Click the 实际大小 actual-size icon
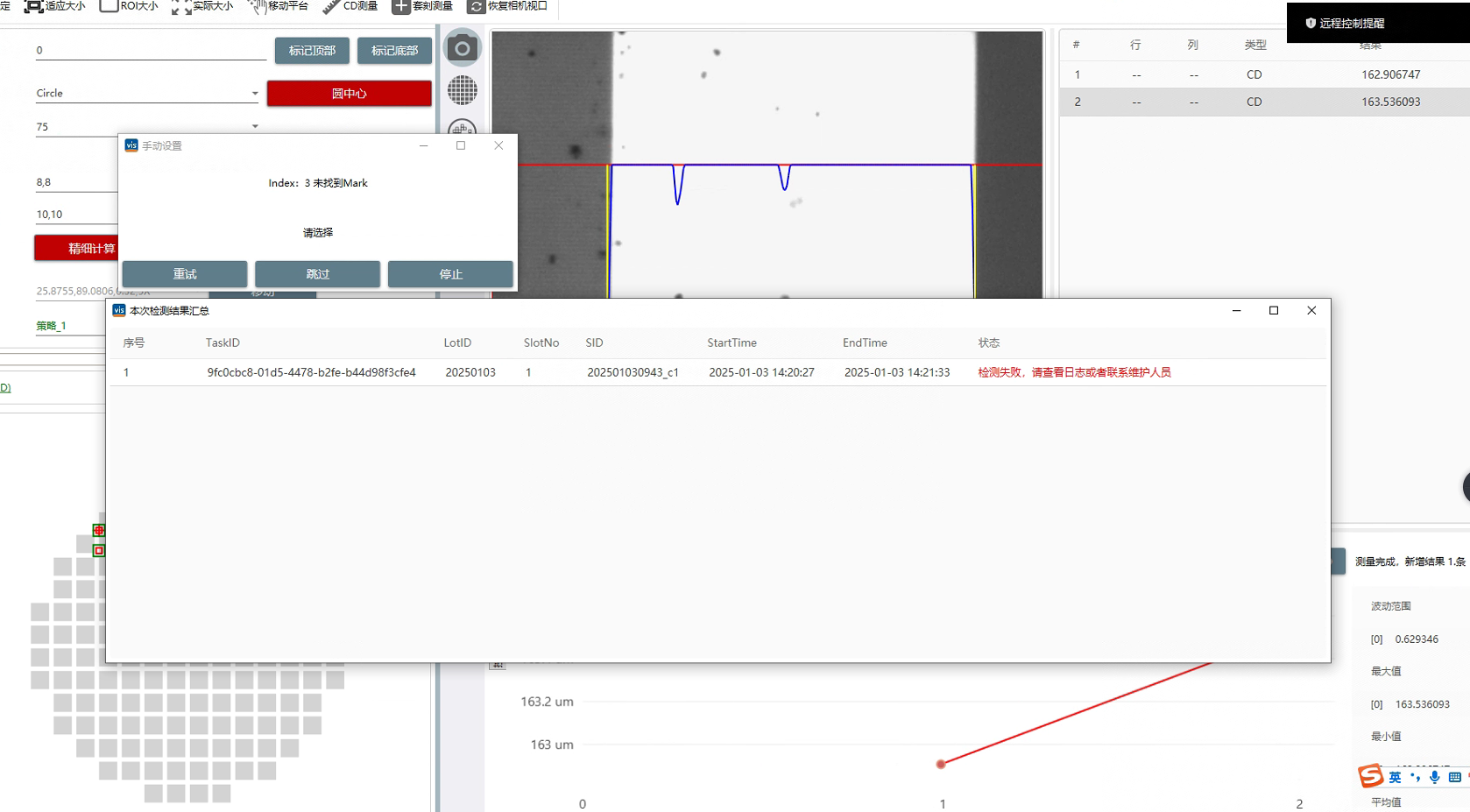This screenshot has width=1470, height=812. (181, 6)
